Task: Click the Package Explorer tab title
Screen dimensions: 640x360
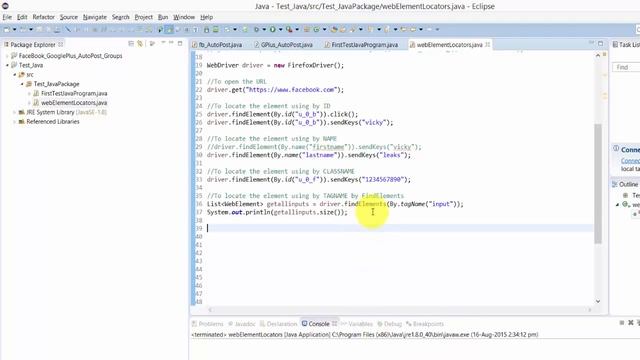Action: (x=33, y=44)
